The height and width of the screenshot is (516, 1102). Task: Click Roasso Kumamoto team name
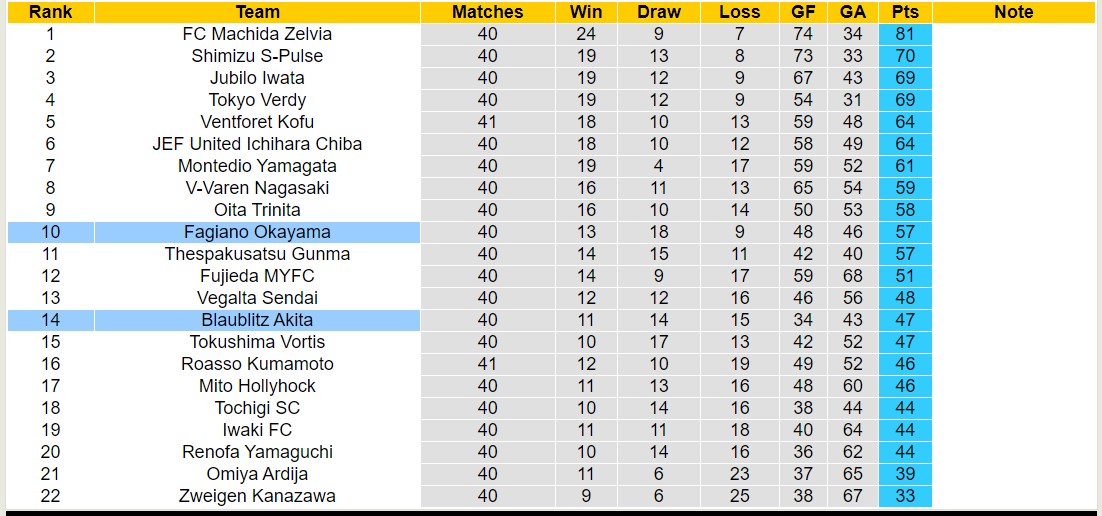[257, 364]
